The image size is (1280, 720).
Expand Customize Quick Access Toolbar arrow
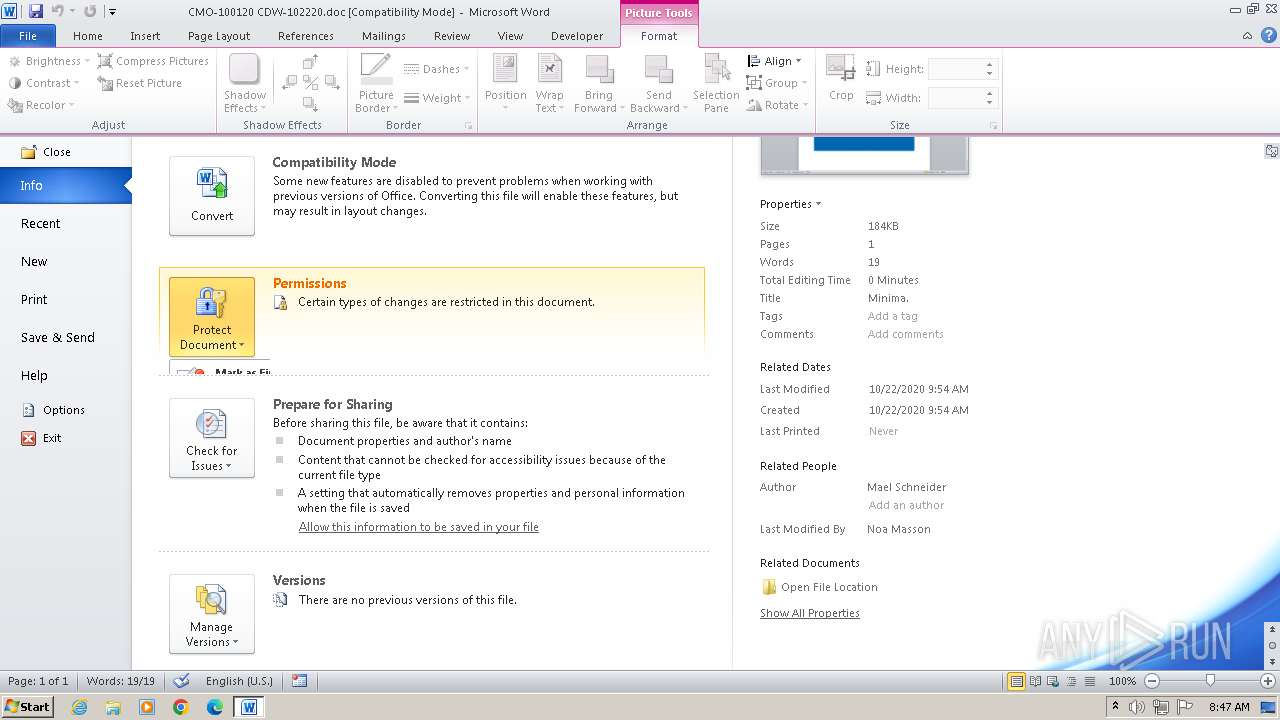click(112, 12)
